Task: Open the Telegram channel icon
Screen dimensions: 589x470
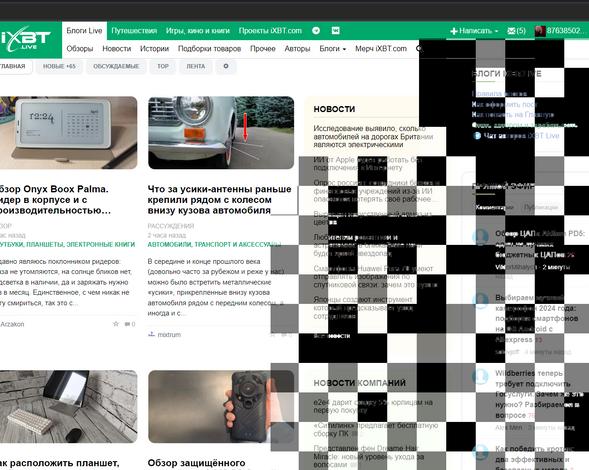Action: [316, 31]
